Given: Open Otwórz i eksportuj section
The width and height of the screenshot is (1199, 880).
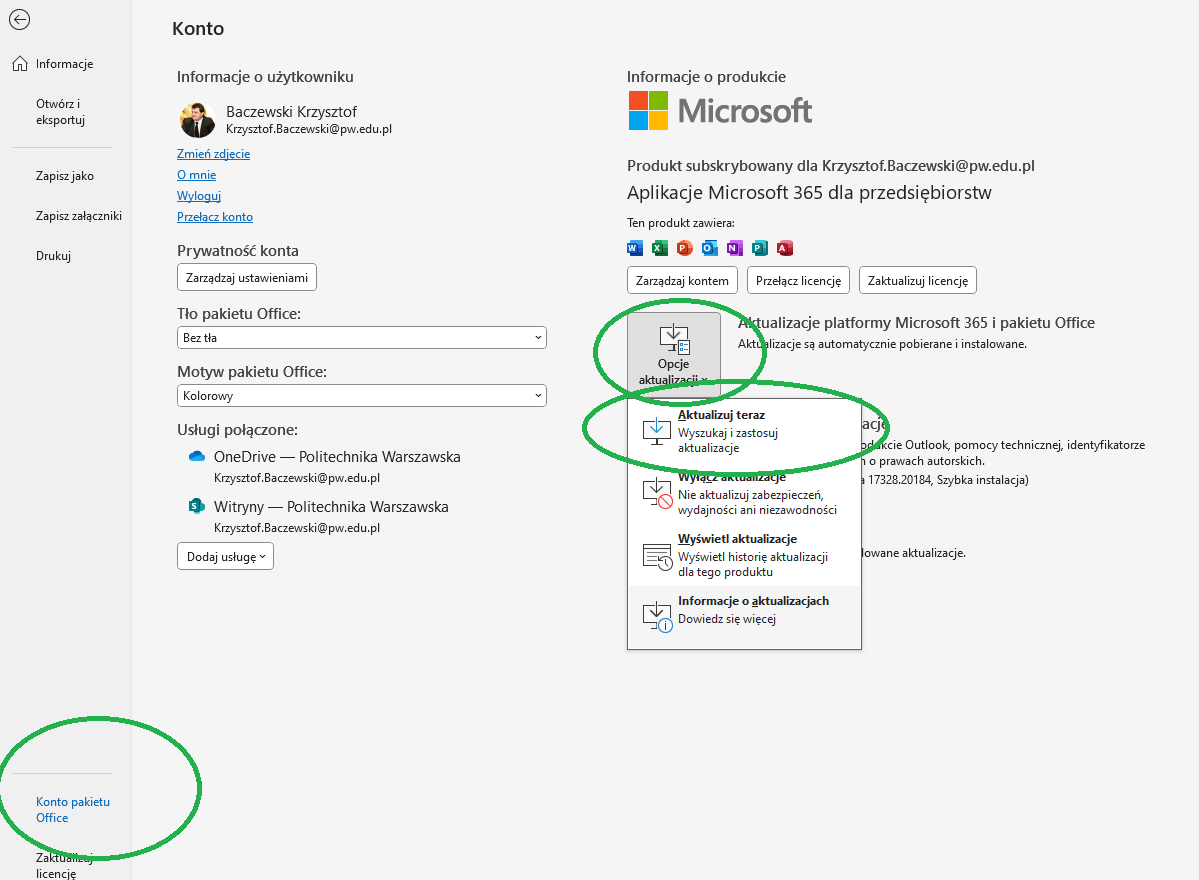Looking at the screenshot, I should pyautogui.click(x=60, y=112).
